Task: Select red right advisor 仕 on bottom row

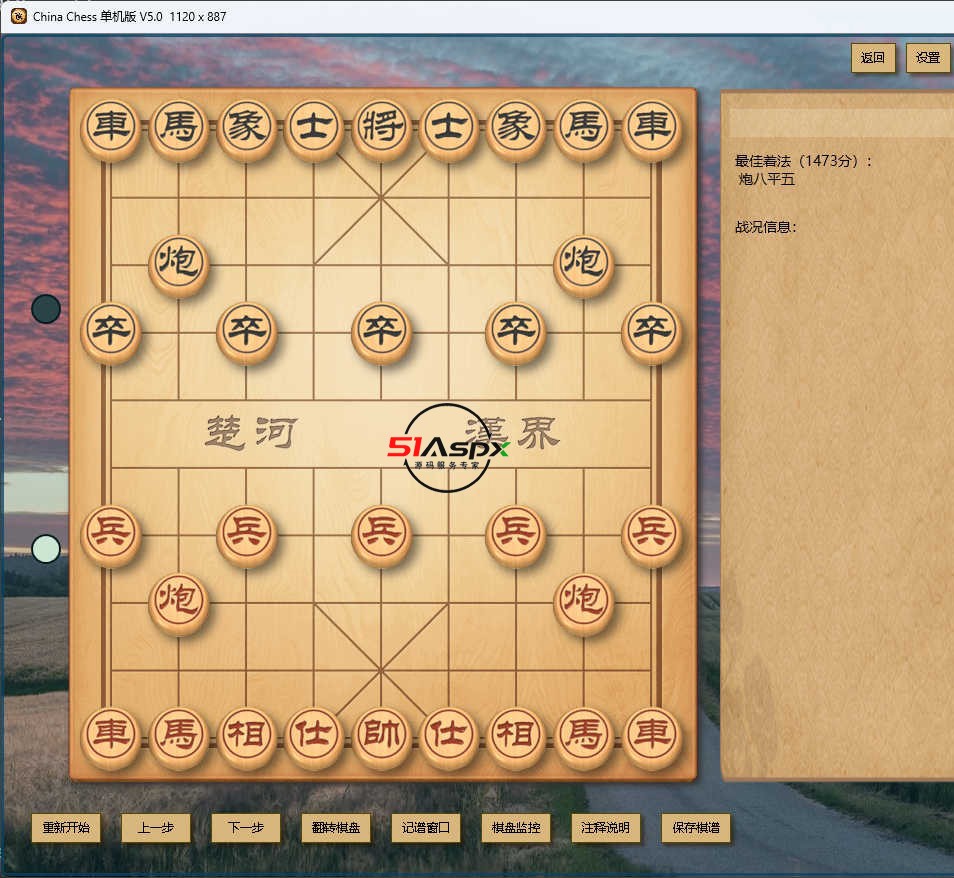Action: click(x=448, y=736)
